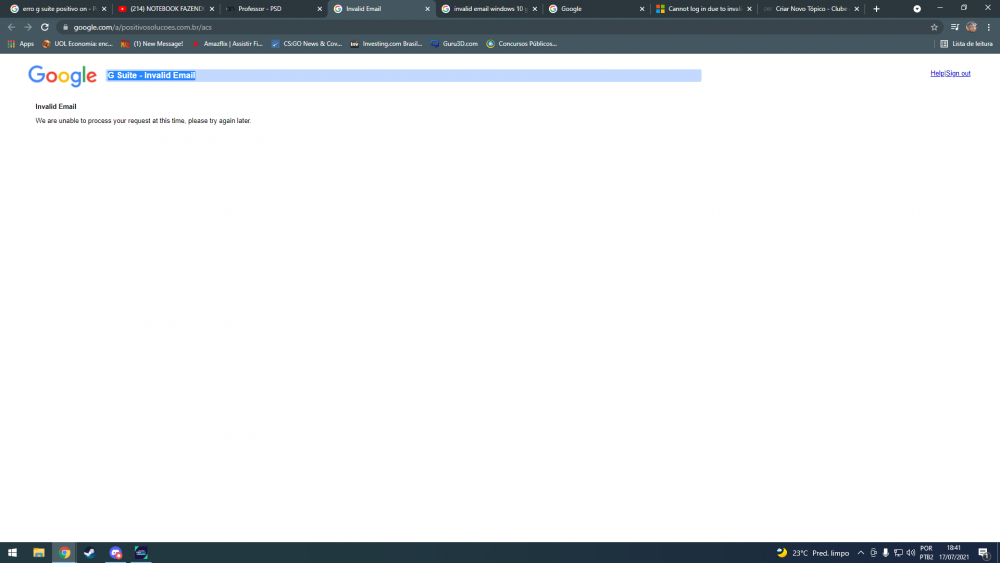Viewport: 1000px width, 563px height.
Task: Open the Lista de leitura reading list
Action: [x=966, y=44]
